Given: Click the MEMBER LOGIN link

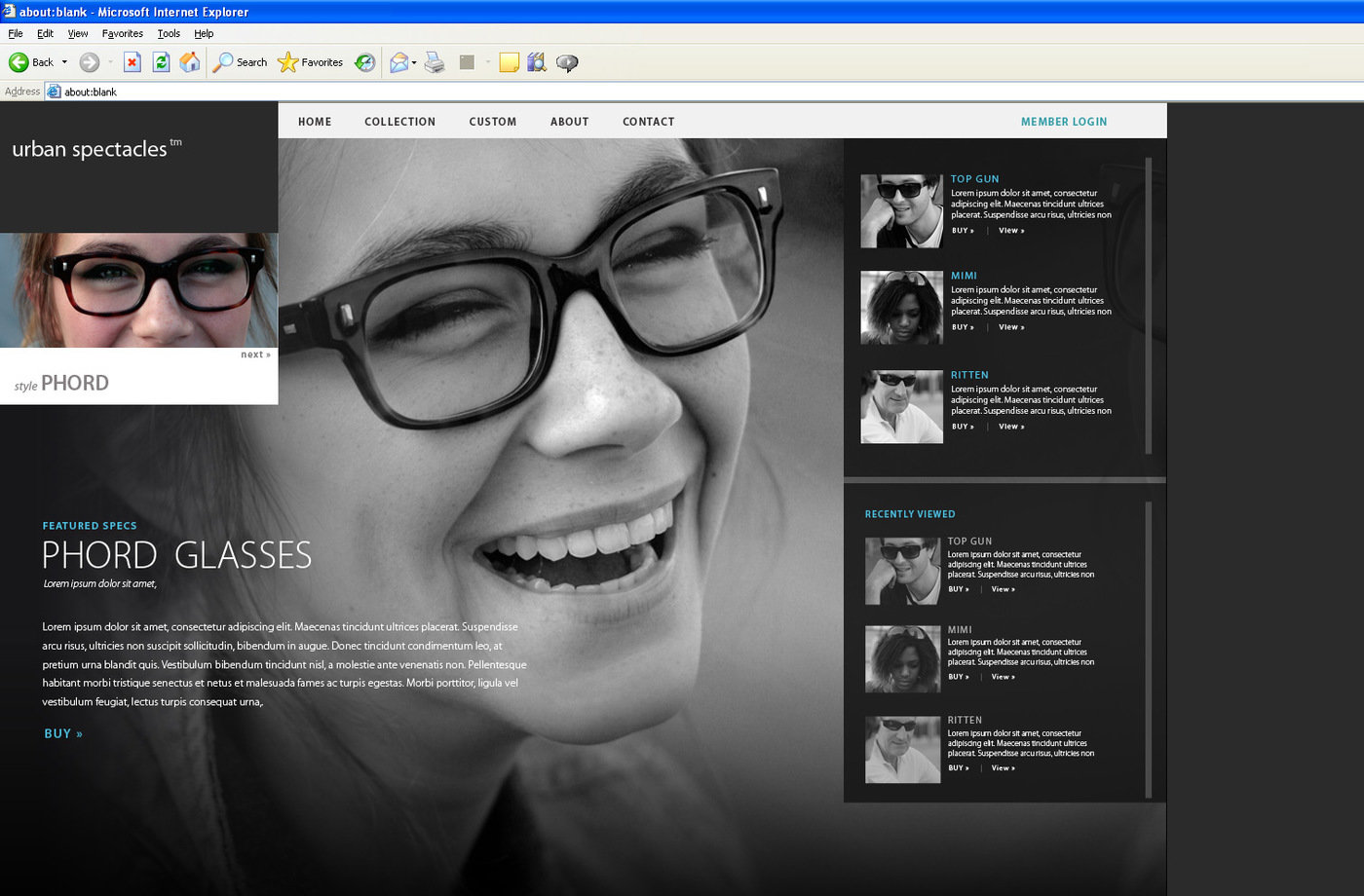Looking at the screenshot, I should [1063, 122].
